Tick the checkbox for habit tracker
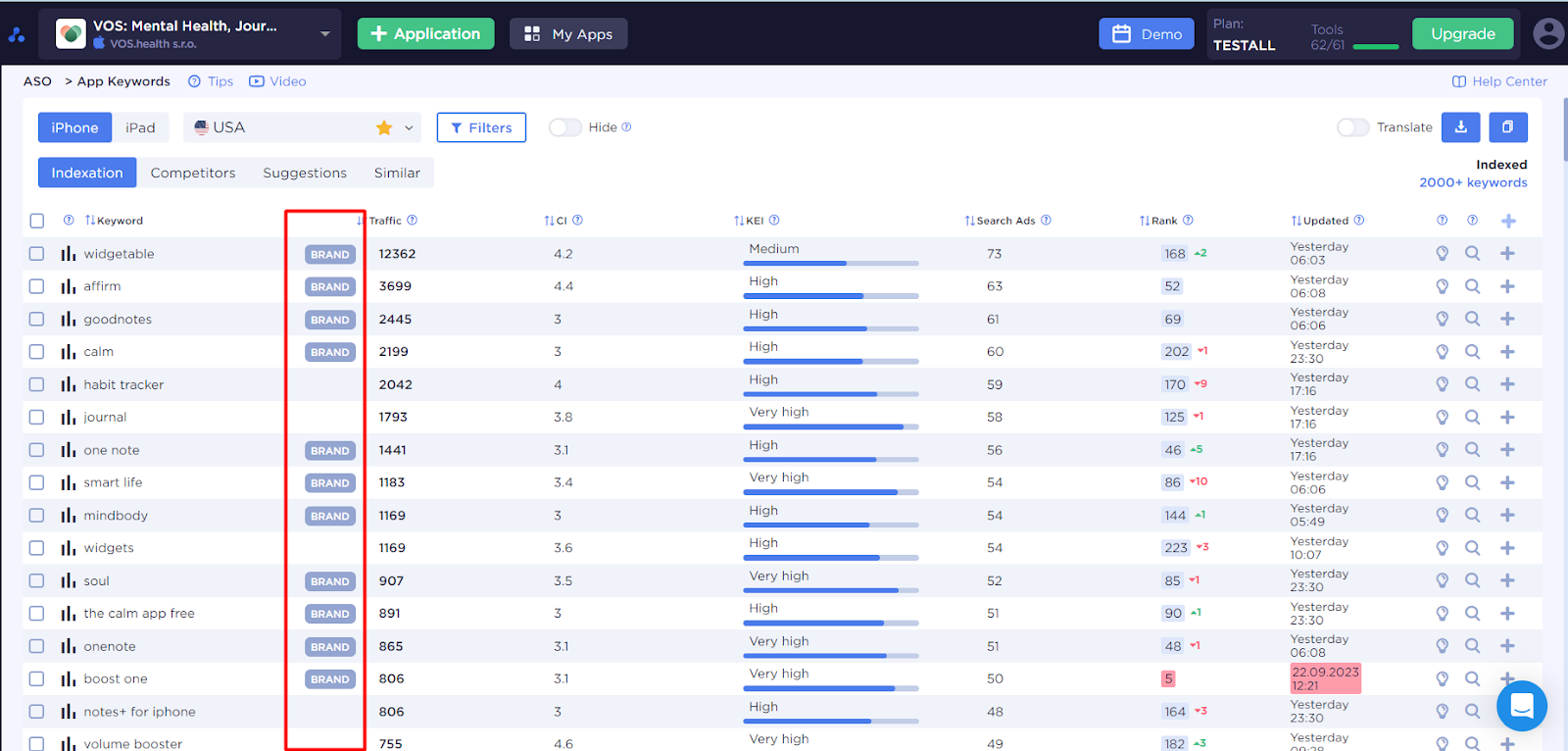Viewport: 1568px width, 751px height. (37, 384)
